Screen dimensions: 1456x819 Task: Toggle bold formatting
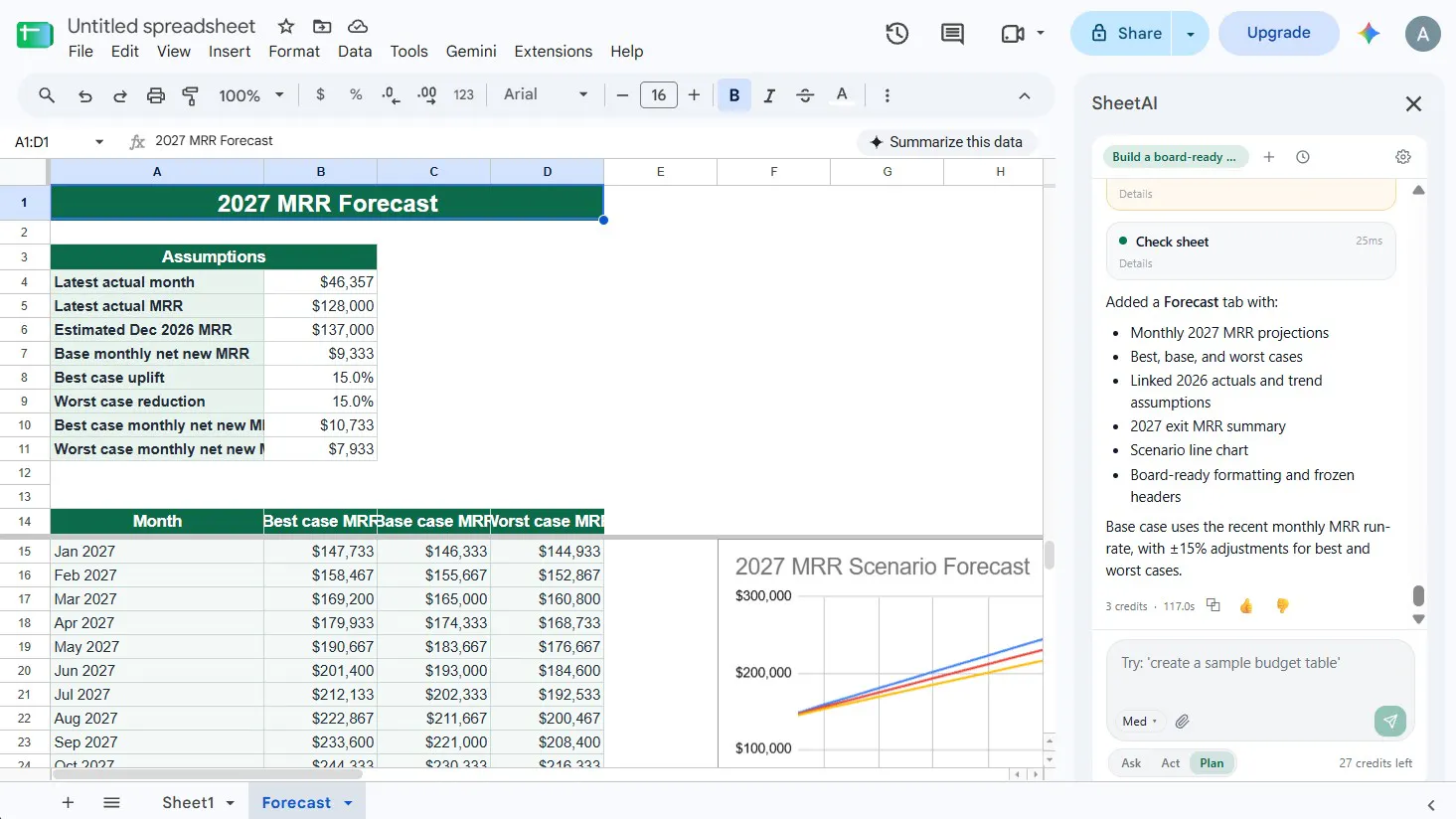[x=734, y=95]
